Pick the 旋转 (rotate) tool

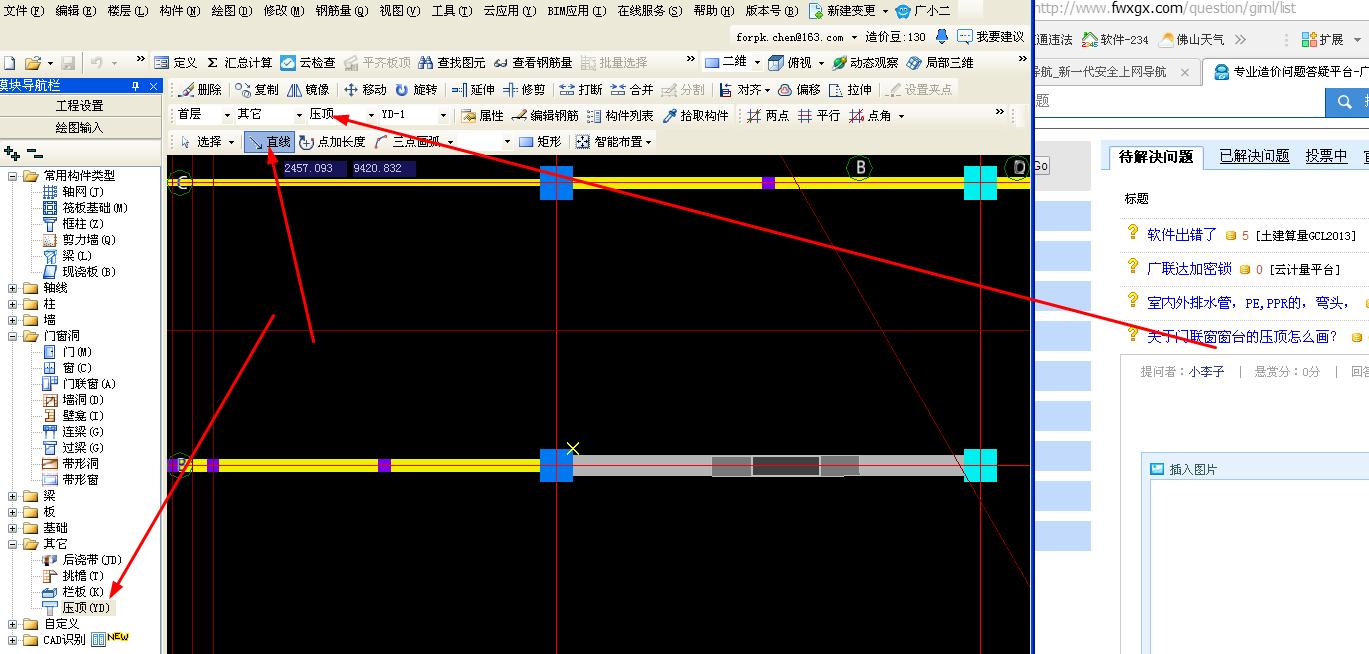coord(416,90)
